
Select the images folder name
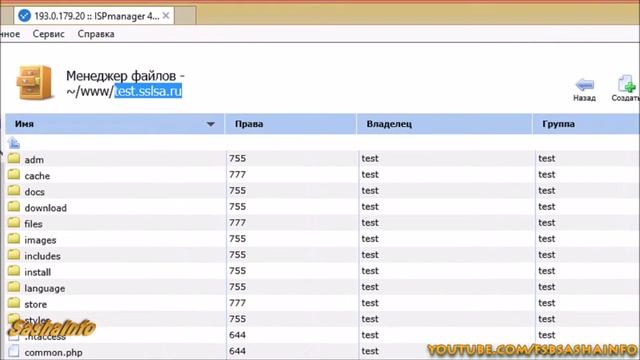[40, 240]
